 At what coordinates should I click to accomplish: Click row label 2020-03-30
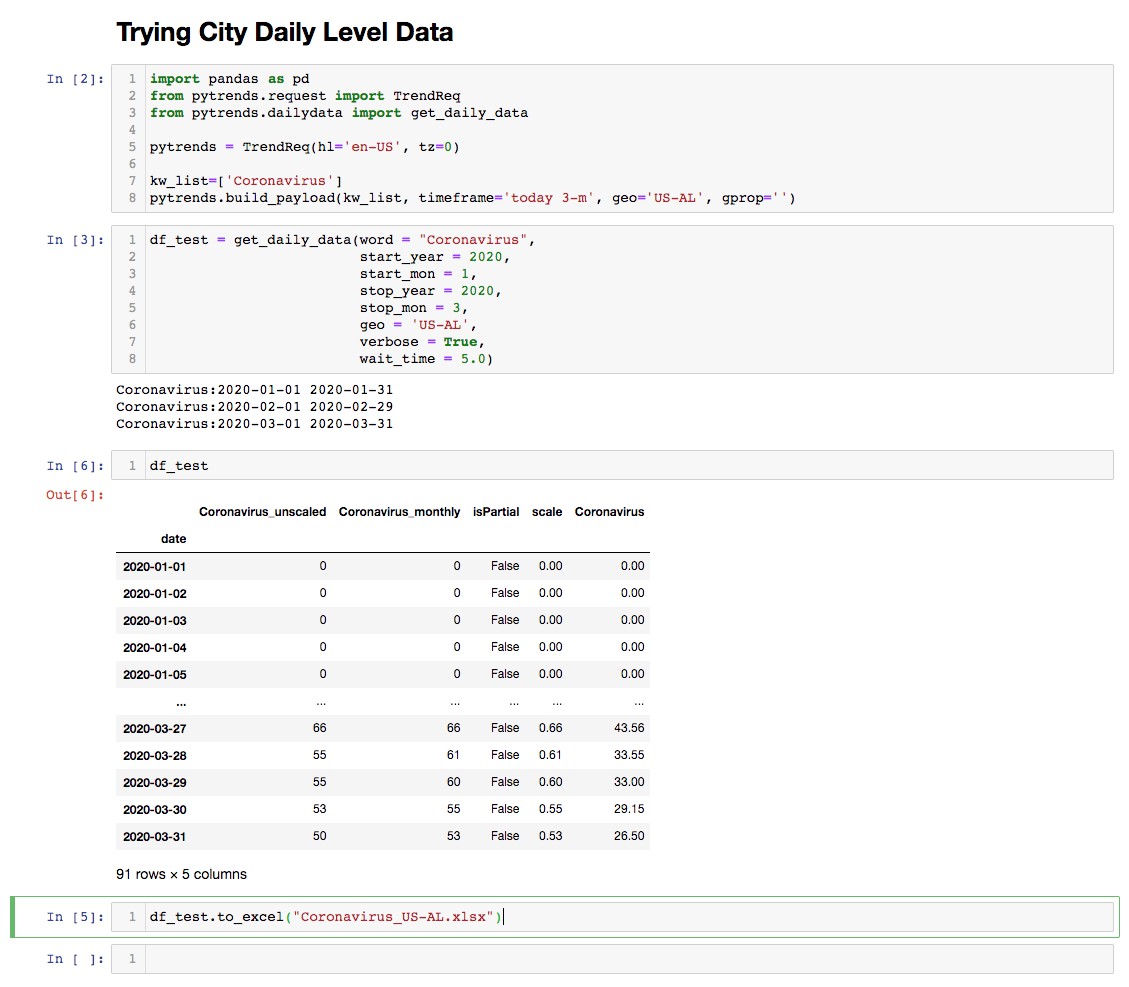(x=154, y=810)
